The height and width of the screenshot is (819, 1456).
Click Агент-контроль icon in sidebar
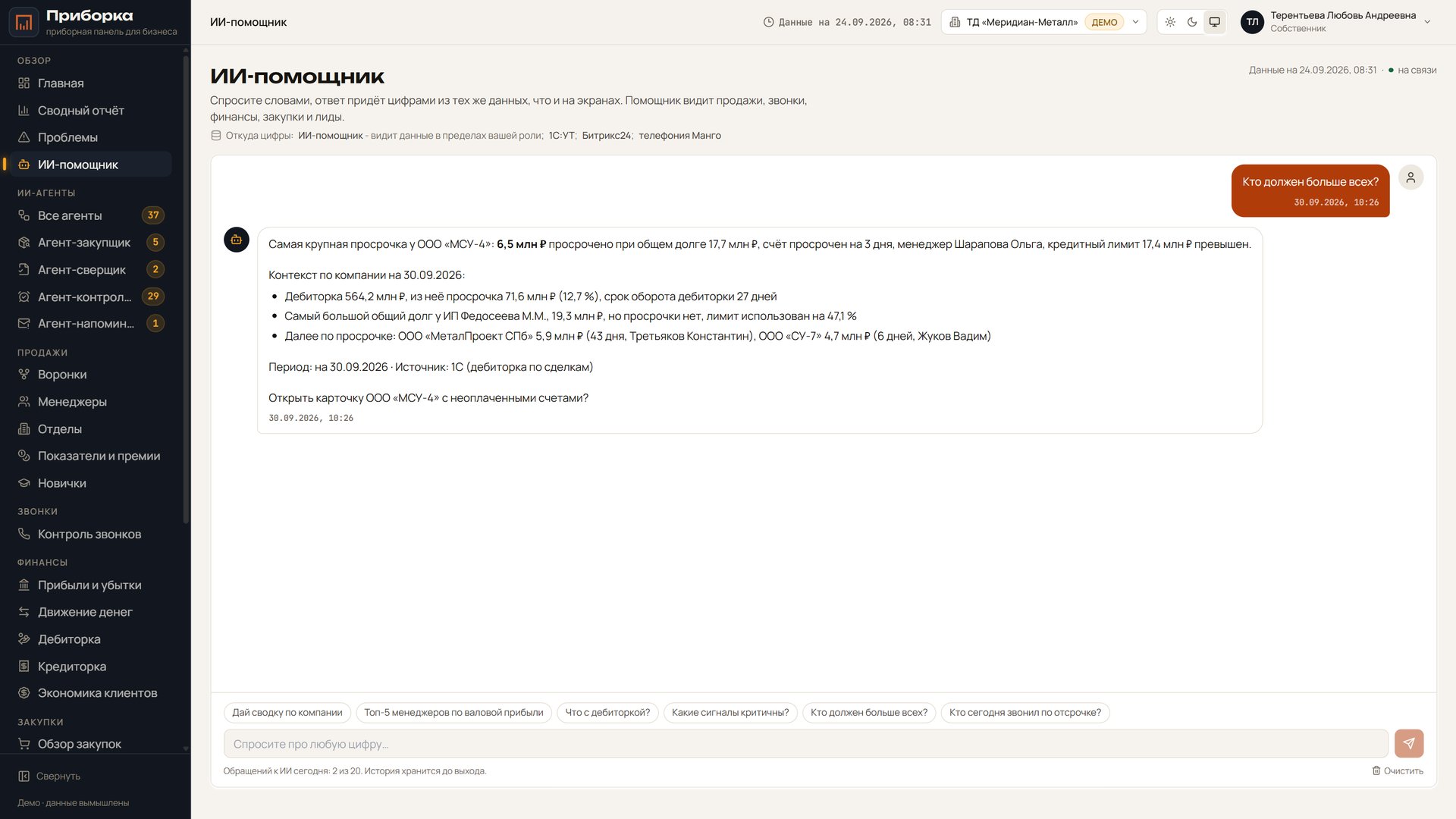[x=24, y=297]
